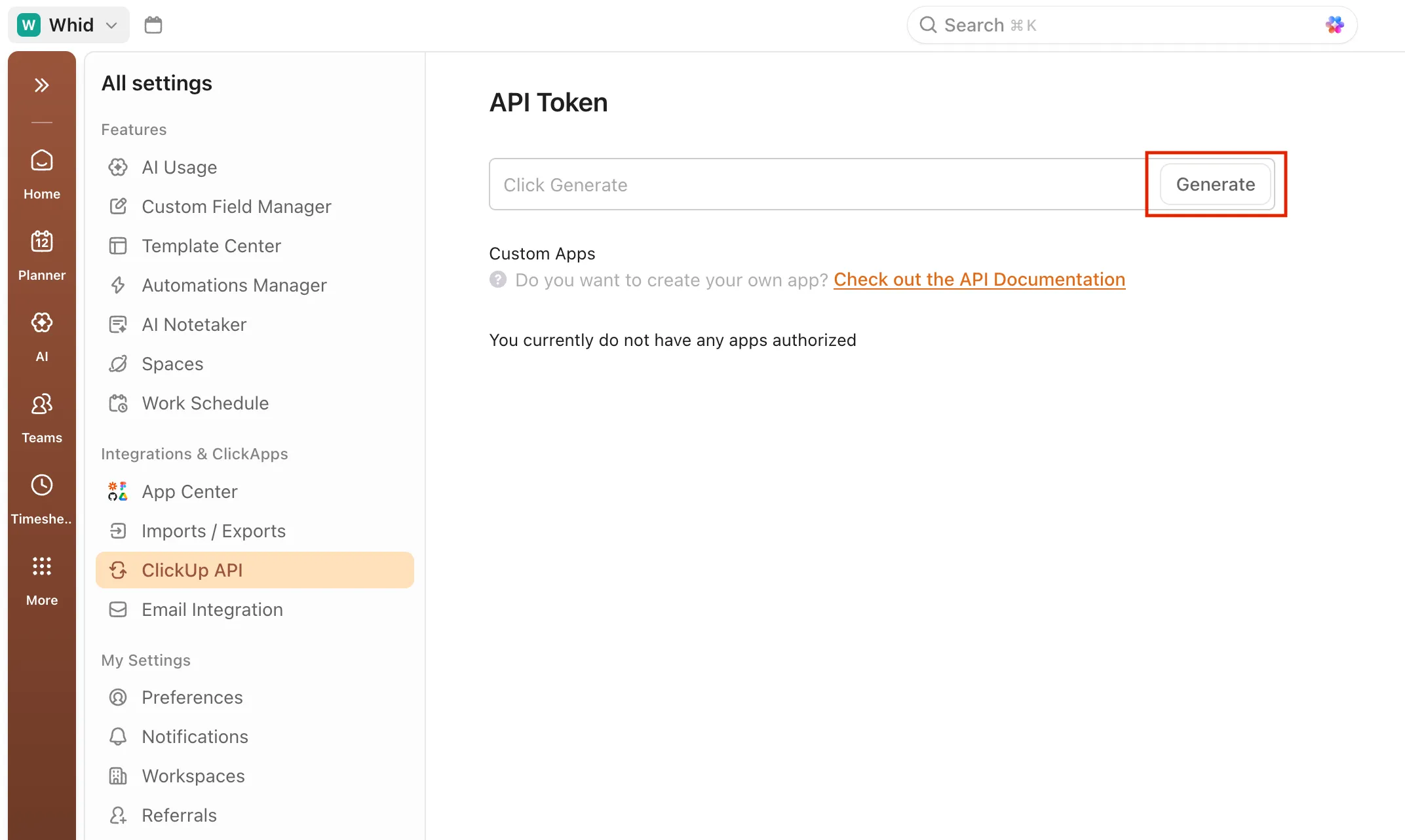Open Custom Field Manager settings
Image resolution: width=1405 pixels, height=840 pixels.
pos(255,207)
